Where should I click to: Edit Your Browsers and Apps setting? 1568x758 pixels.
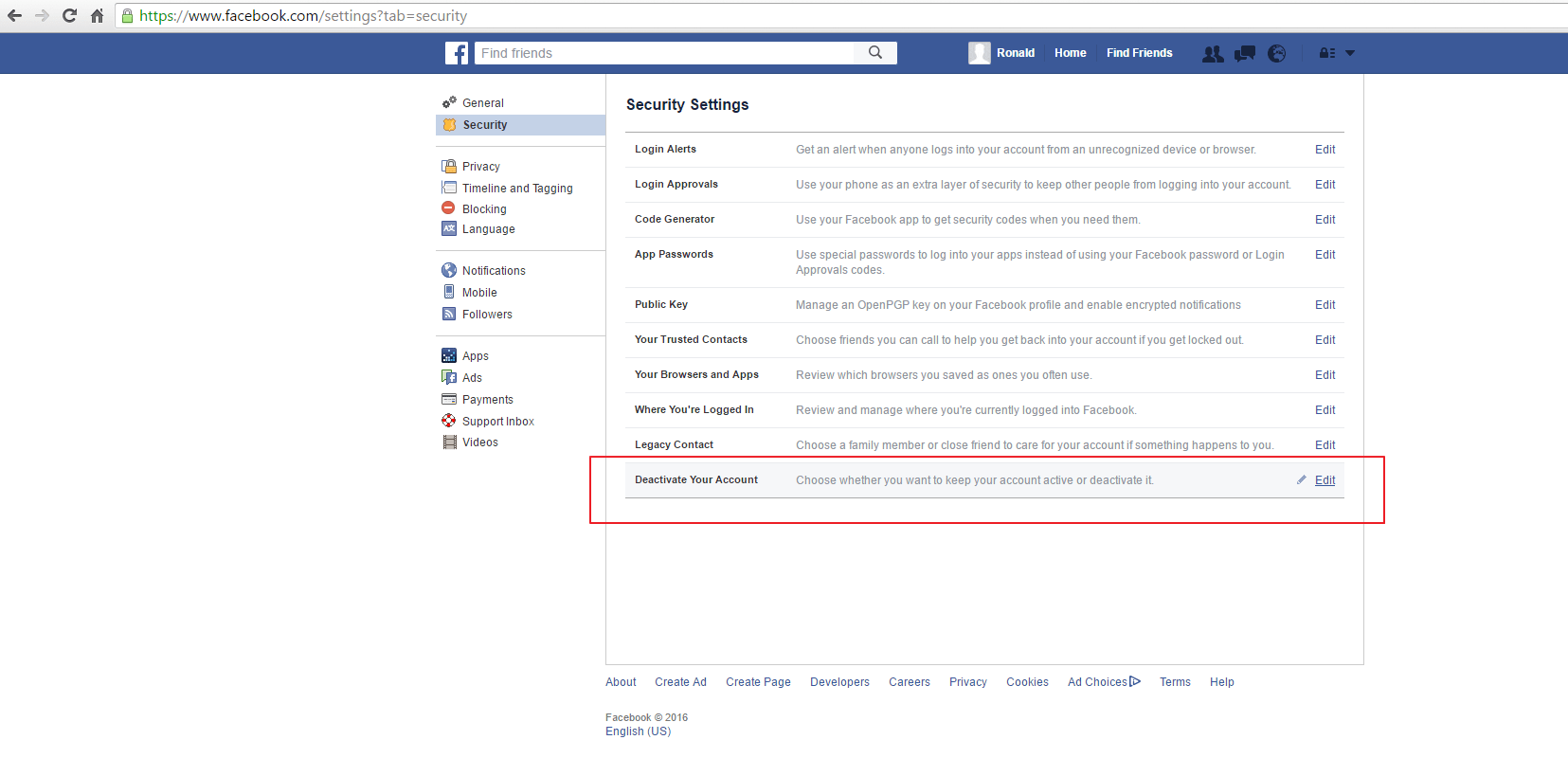(x=1325, y=375)
